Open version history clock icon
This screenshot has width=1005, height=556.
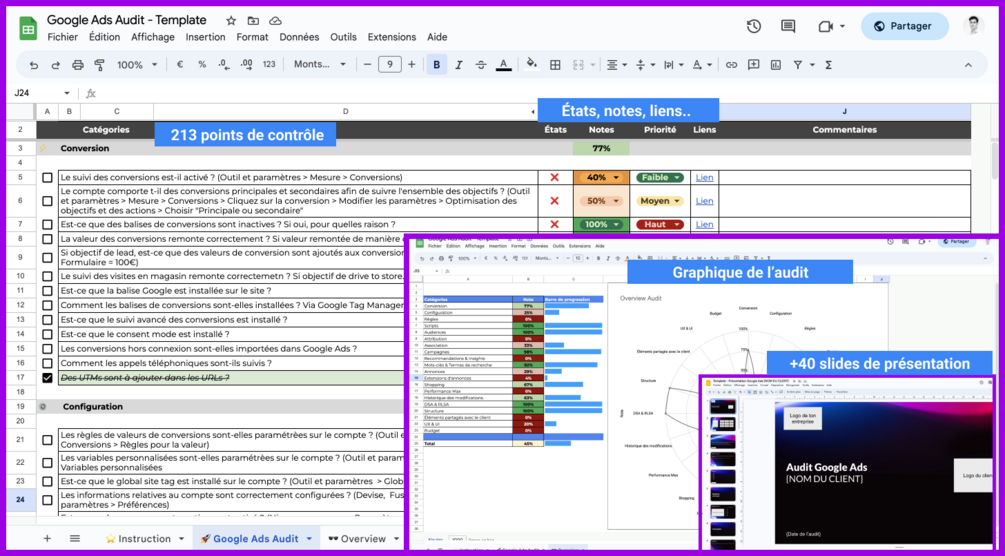(754, 26)
